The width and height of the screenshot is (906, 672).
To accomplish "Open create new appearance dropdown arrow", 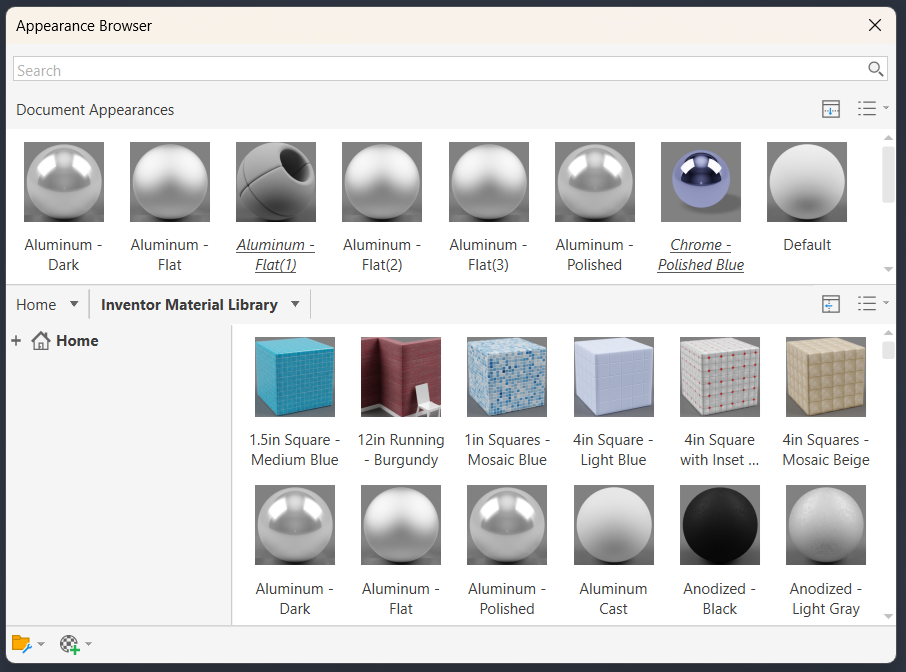I will point(88,644).
